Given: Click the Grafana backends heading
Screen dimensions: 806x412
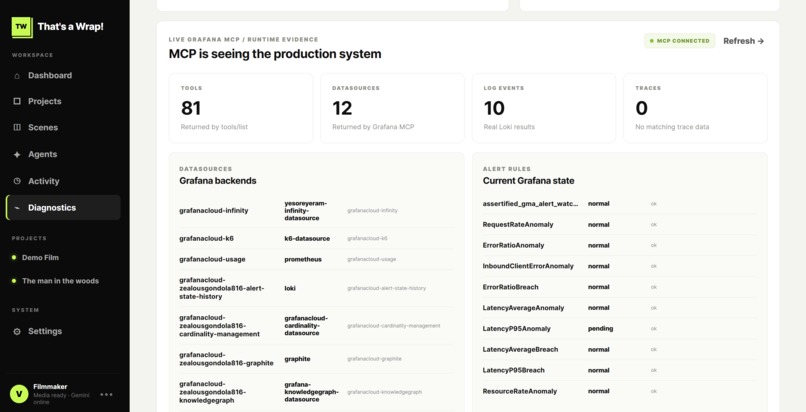Looking at the screenshot, I should pyautogui.click(x=217, y=181).
